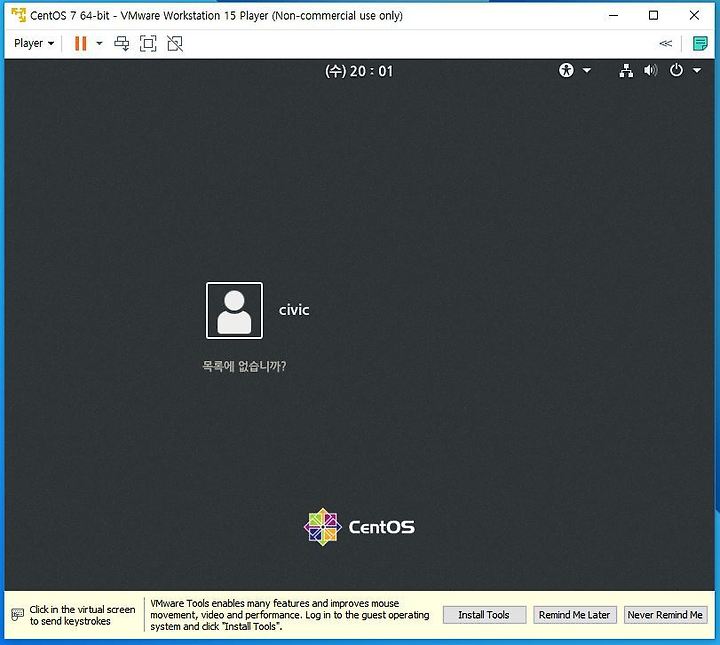The height and width of the screenshot is (645, 720).
Task: Click the VMware logo in title bar
Action: pyautogui.click(x=19, y=15)
